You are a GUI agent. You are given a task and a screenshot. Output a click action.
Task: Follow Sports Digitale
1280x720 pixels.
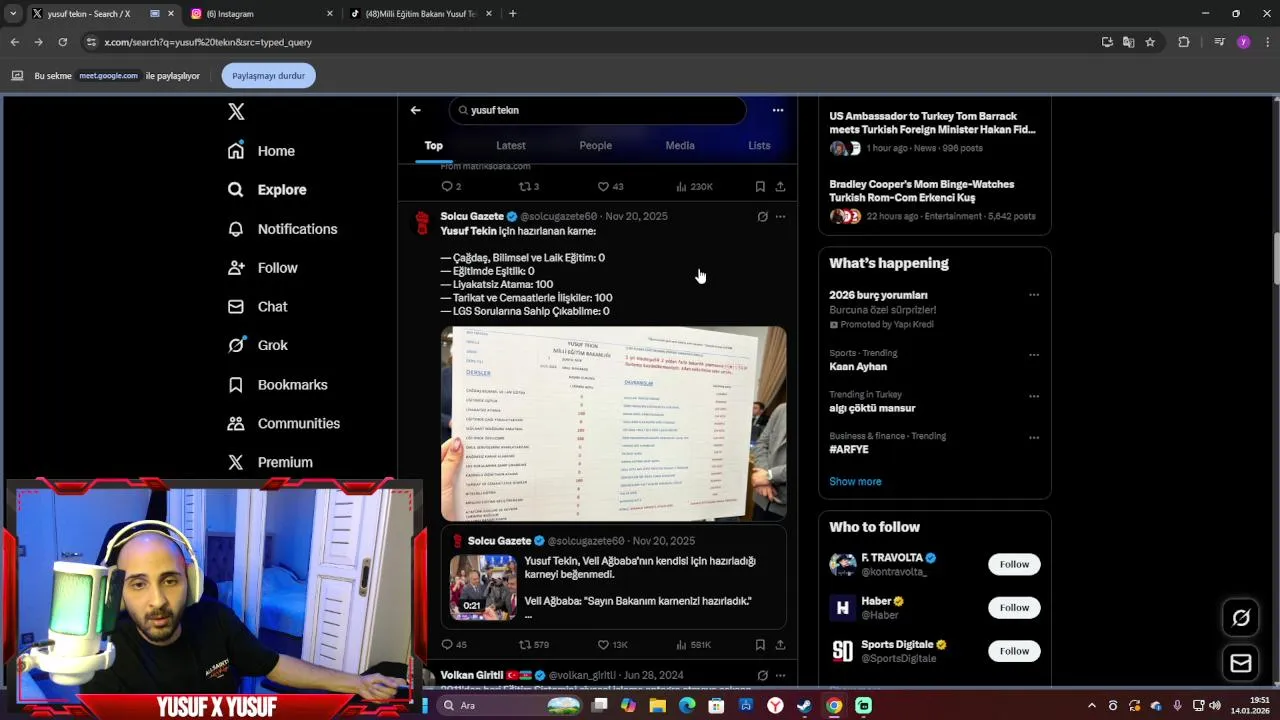1014,651
